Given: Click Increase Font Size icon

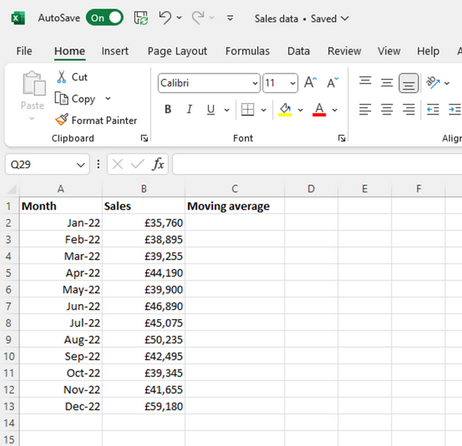Looking at the screenshot, I should 310,82.
